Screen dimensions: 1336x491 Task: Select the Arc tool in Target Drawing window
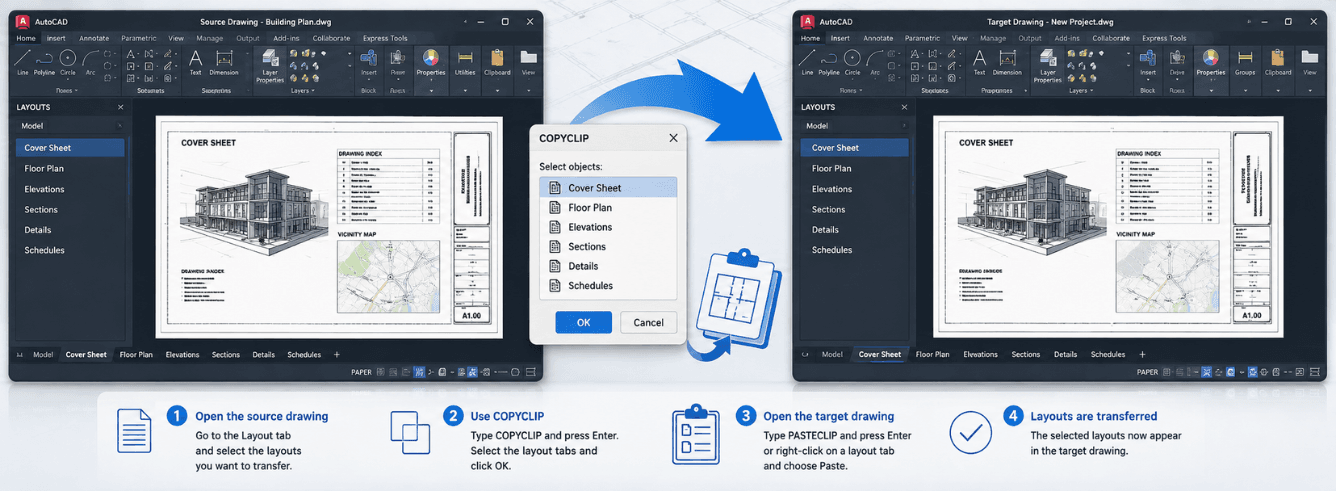(x=873, y=62)
